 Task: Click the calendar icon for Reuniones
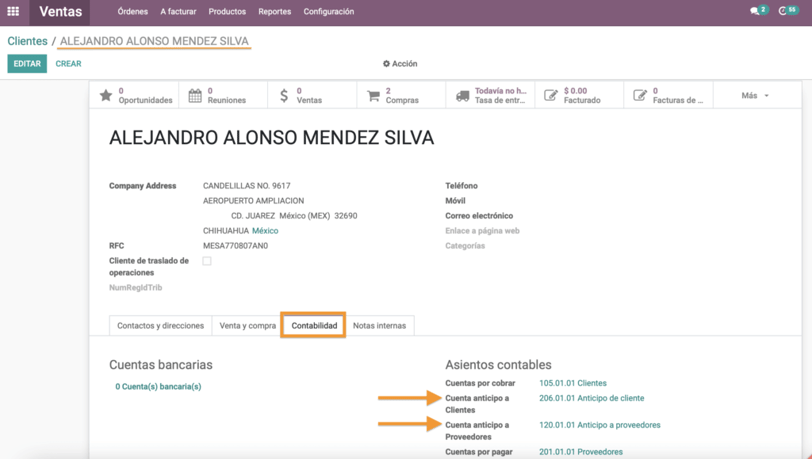(195, 95)
